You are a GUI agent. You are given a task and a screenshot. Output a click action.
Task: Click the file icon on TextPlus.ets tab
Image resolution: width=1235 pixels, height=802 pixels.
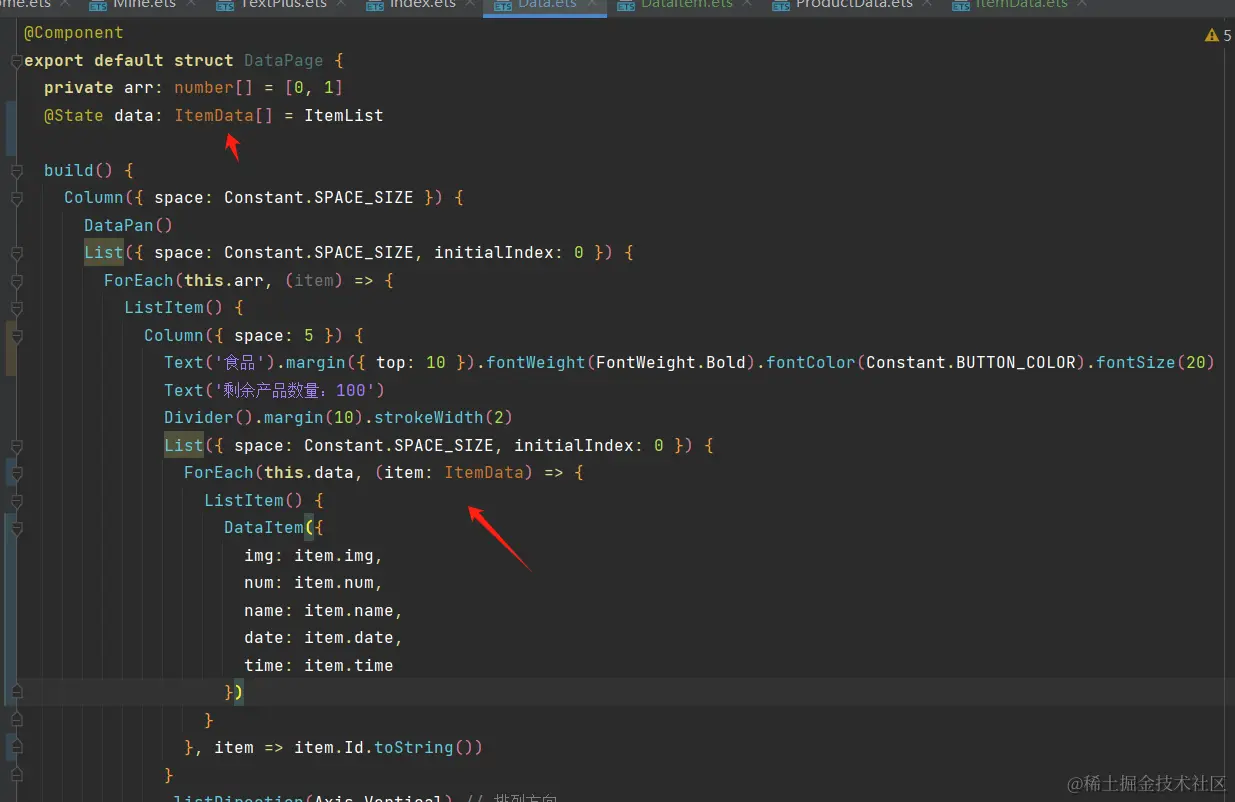(225, 5)
